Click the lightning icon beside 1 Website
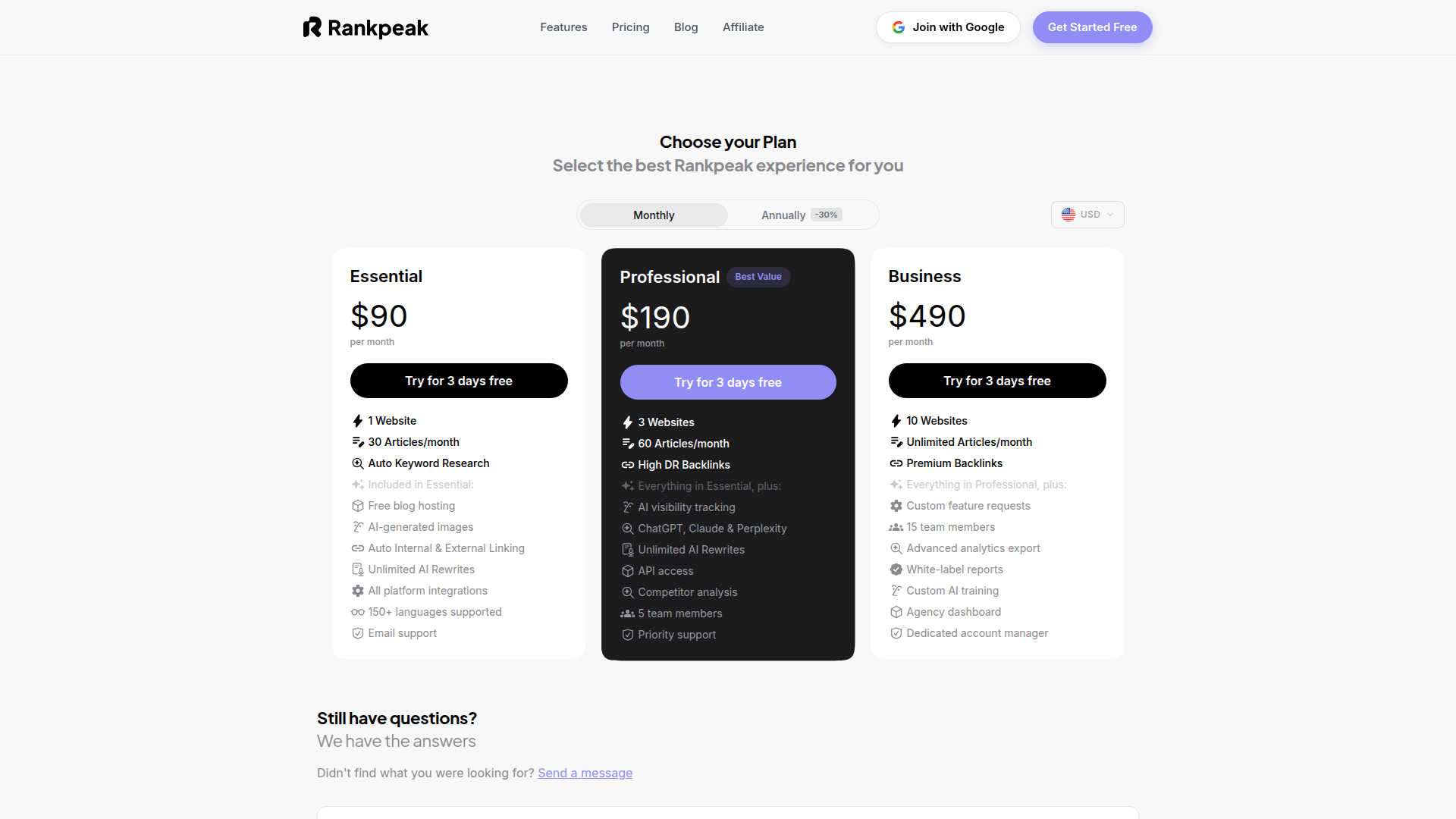1456x819 pixels. 356,421
